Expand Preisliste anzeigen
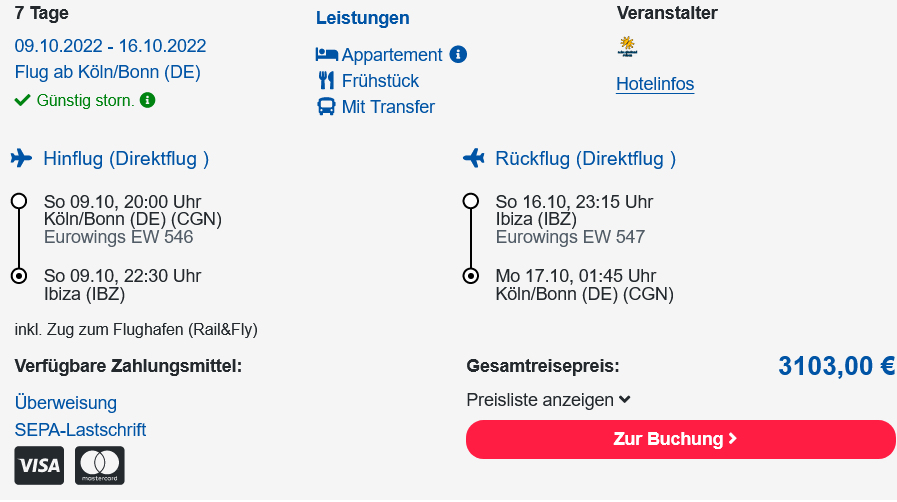The height and width of the screenshot is (502, 897). (x=548, y=400)
